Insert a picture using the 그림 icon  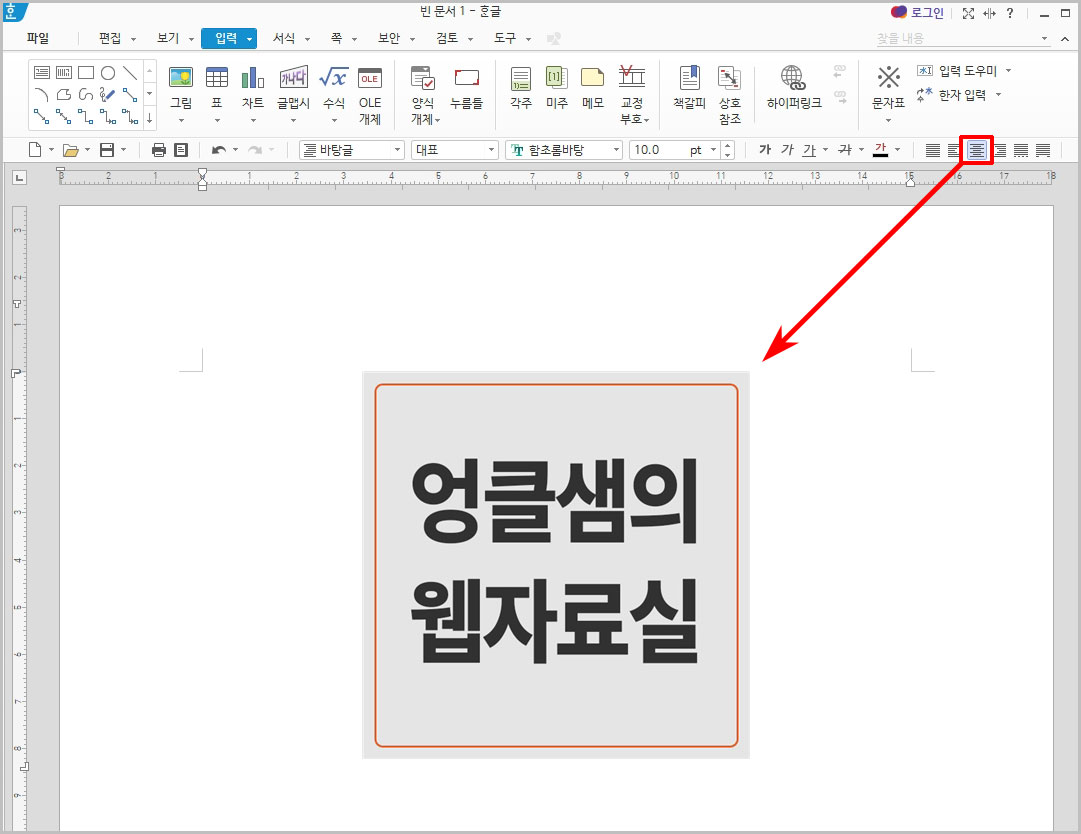point(181,80)
